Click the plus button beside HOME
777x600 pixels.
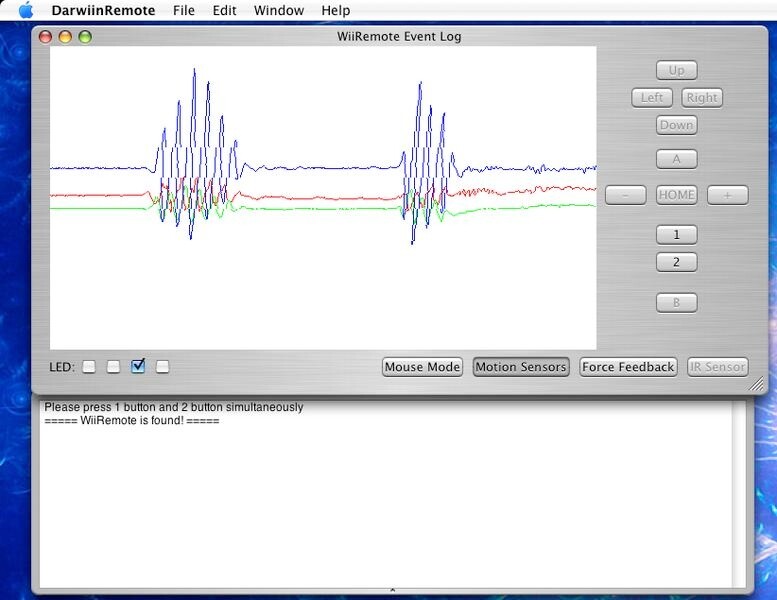coord(727,195)
